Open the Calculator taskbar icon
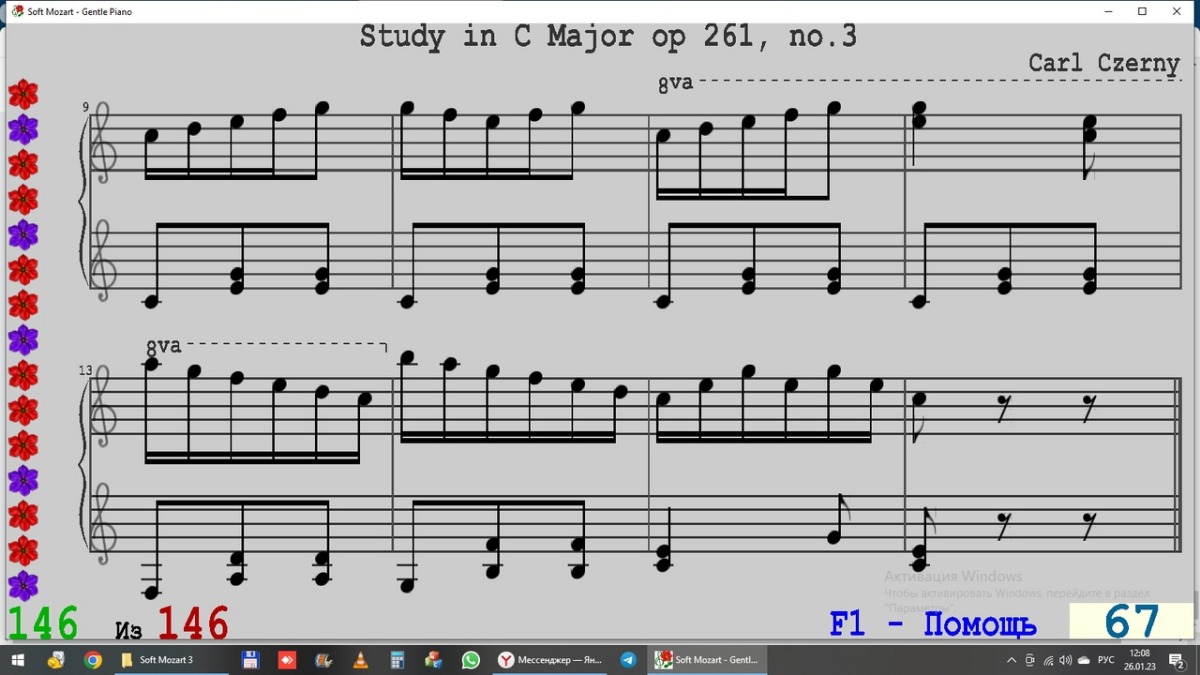 pyautogui.click(x=397, y=660)
